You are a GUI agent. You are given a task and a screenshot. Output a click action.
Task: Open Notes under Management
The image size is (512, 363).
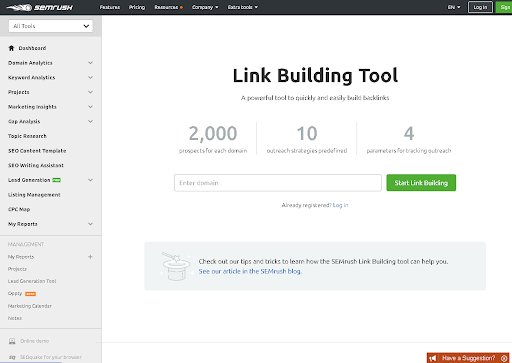click(15, 318)
